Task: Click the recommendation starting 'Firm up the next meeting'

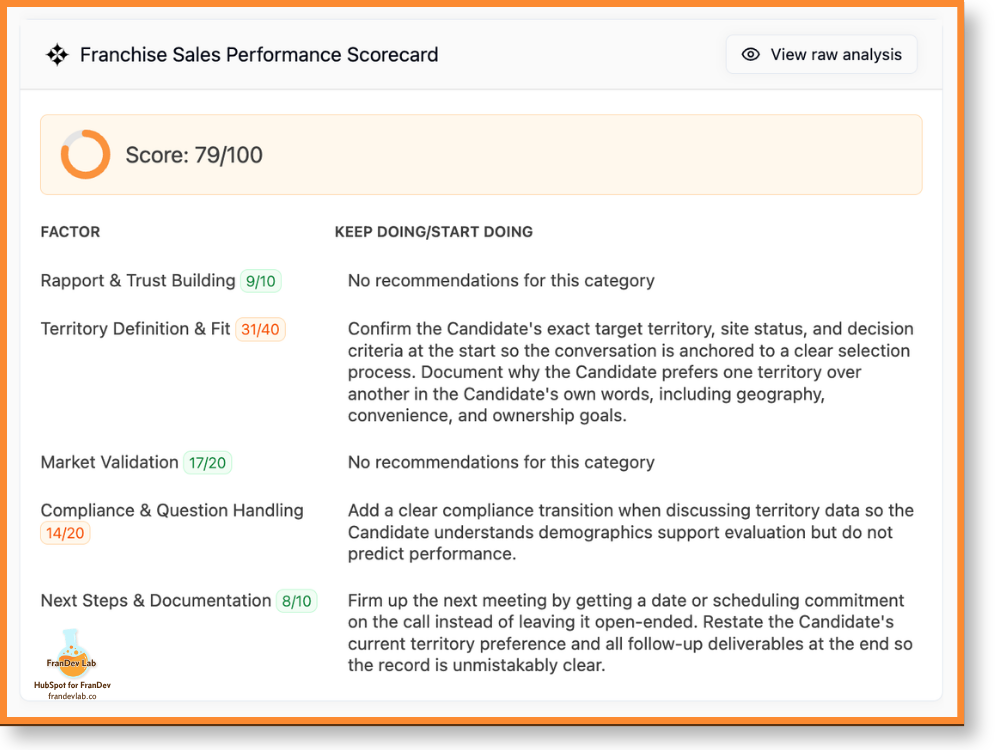Action: pyautogui.click(x=630, y=633)
